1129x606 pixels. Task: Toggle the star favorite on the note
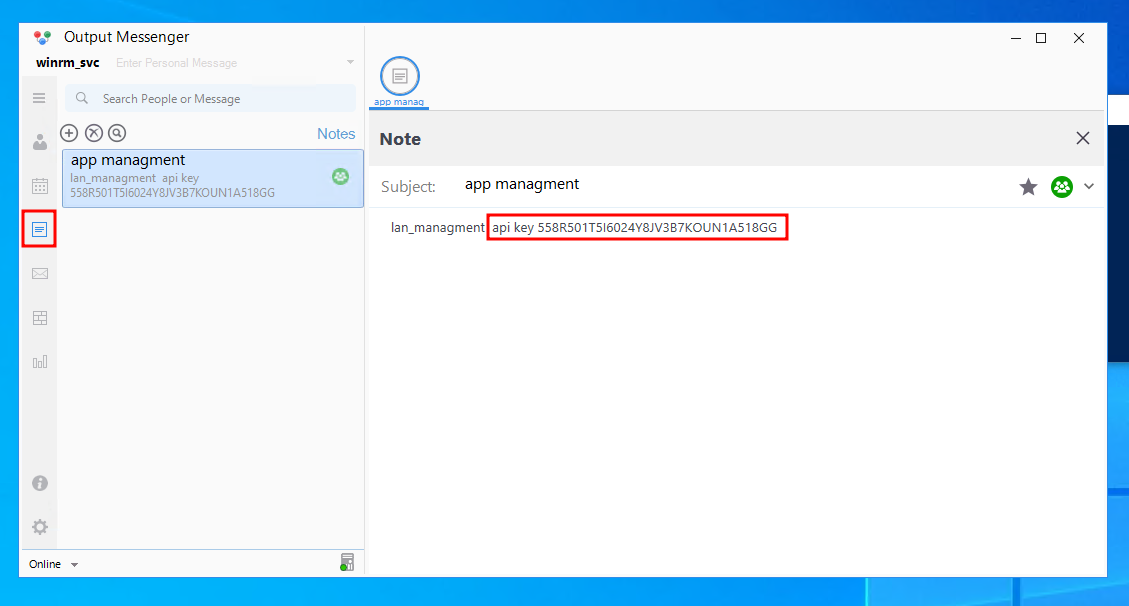pos(1028,187)
